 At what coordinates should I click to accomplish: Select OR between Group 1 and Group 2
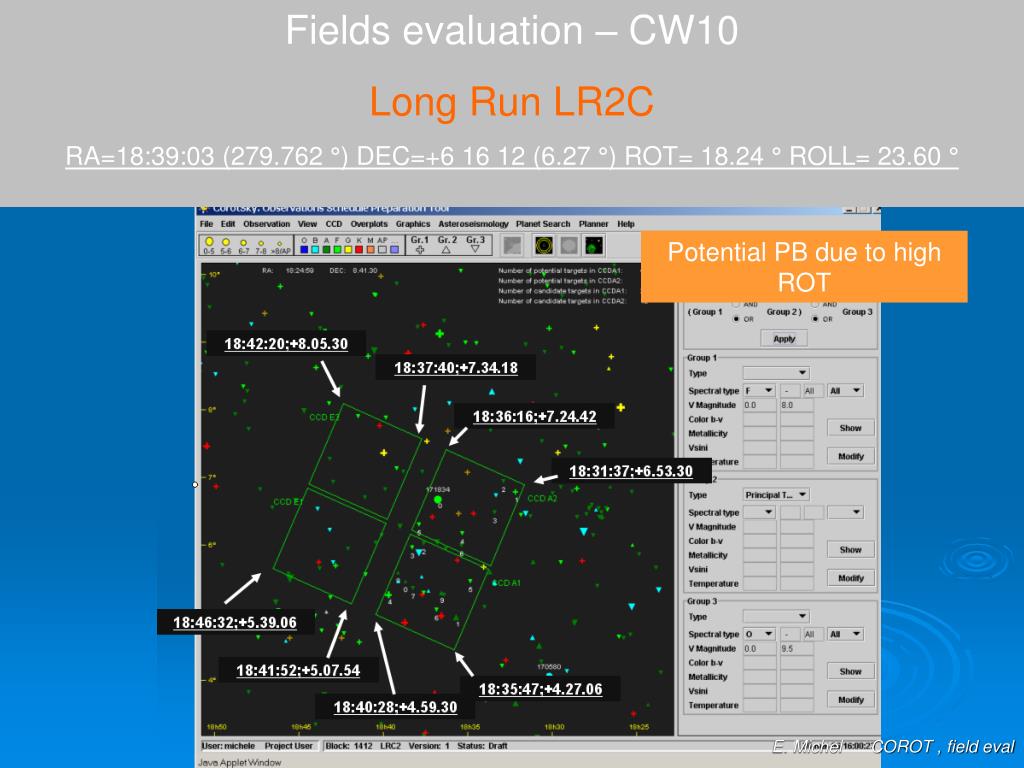737,319
